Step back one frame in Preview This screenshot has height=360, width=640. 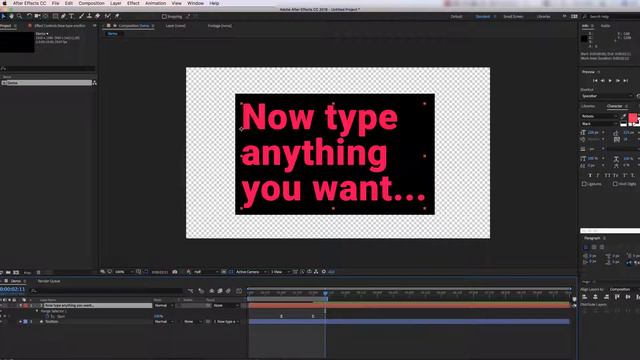(602, 81)
